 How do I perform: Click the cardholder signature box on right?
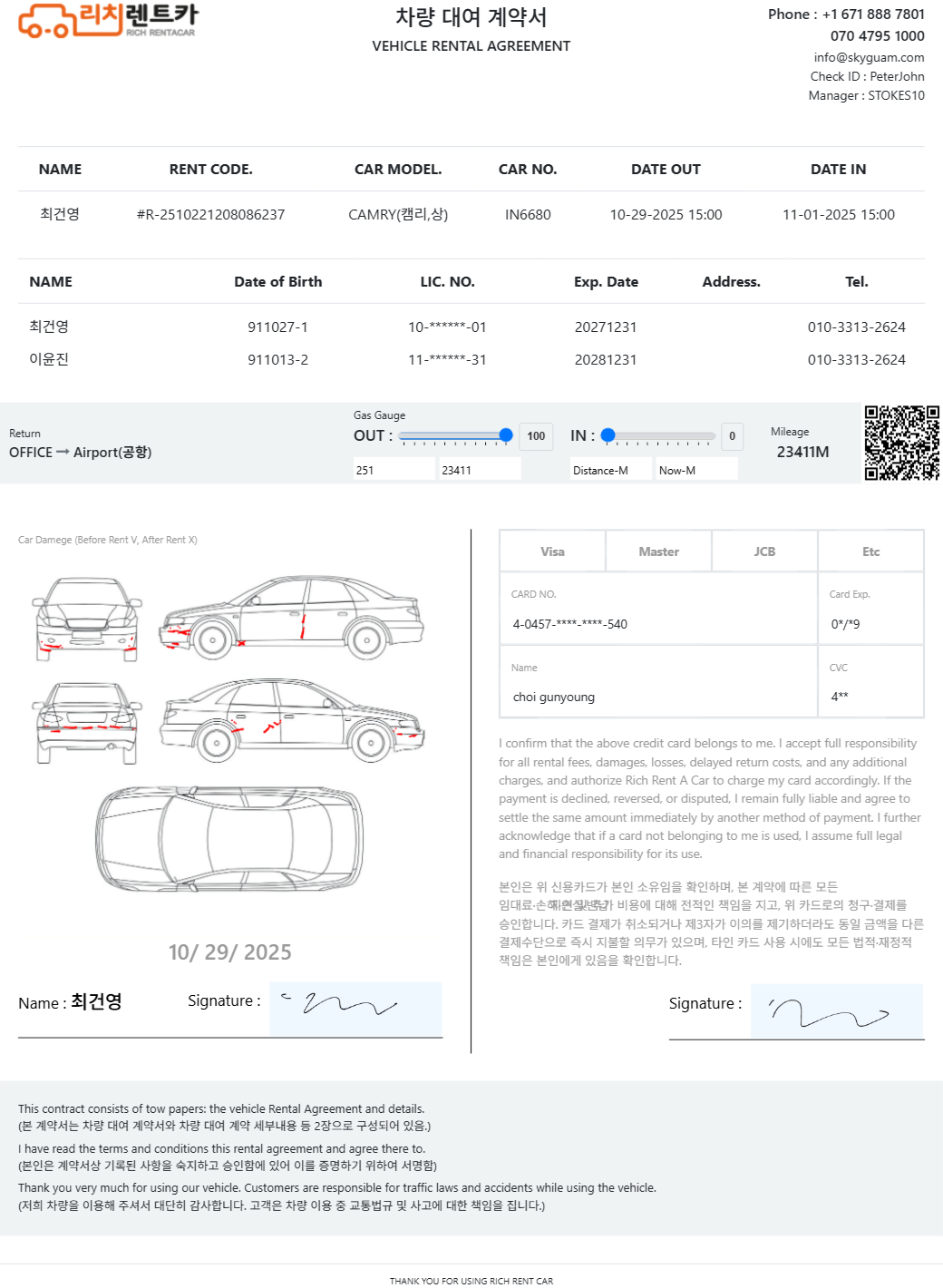[836, 1011]
